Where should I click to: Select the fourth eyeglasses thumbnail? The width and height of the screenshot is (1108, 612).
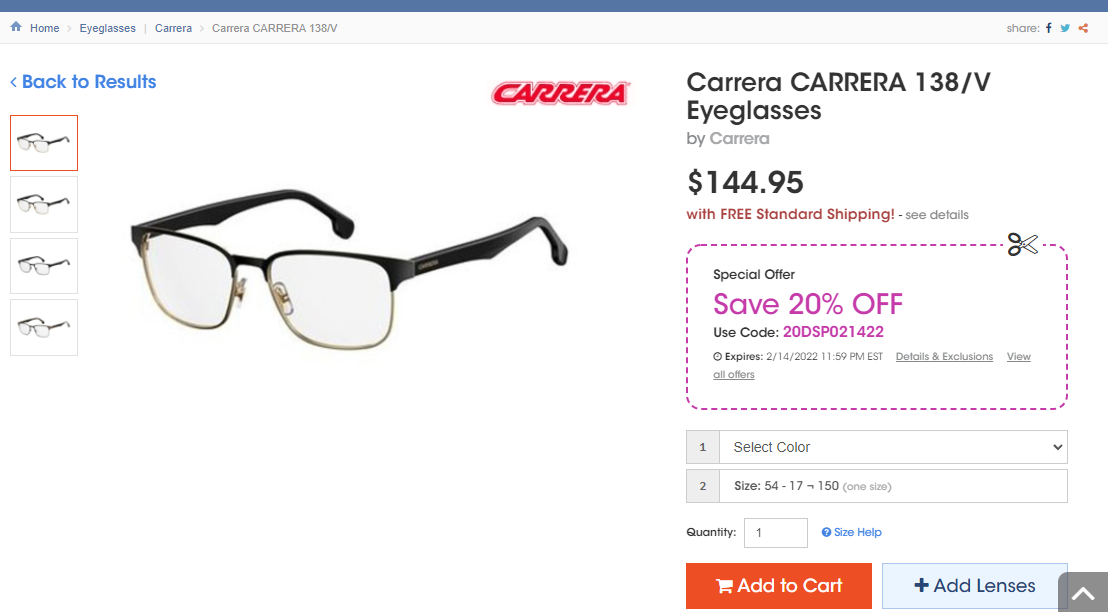click(44, 327)
